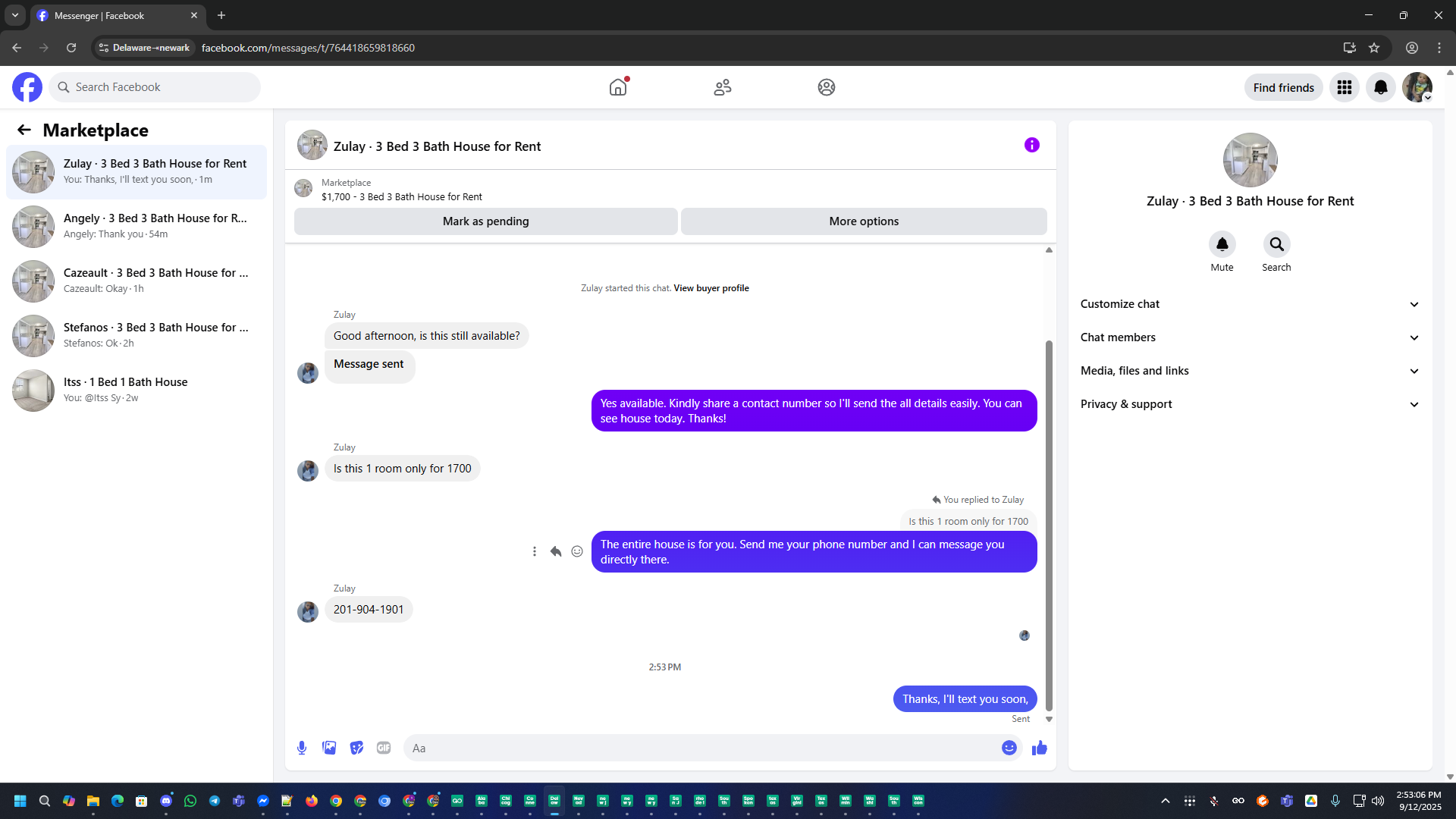The width and height of the screenshot is (1456, 819).
Task: Send a thumbs-up like
Action: [1039, 748]
